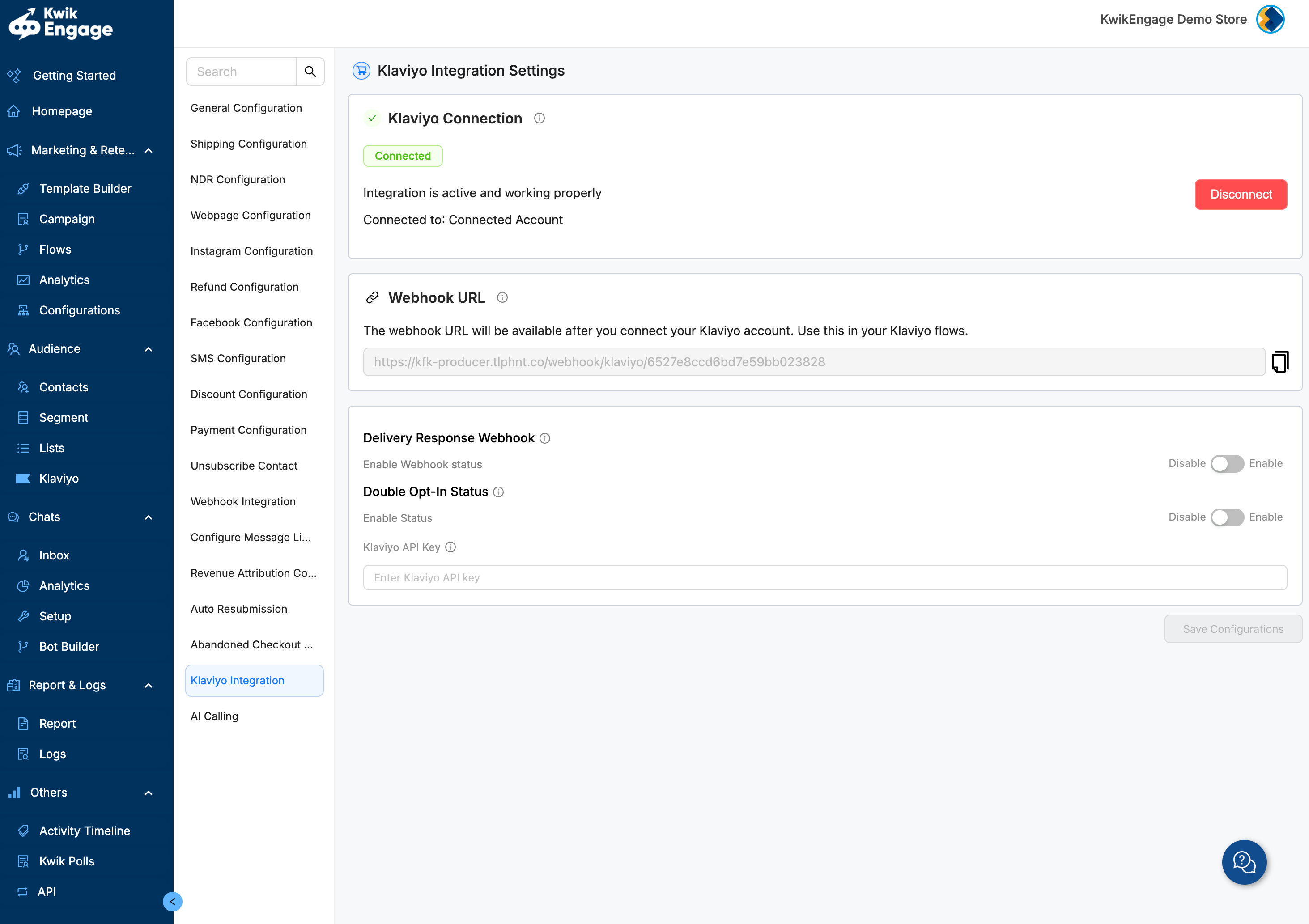Click info icon next to Double Opt-In Status
Screen dimensions: 1309x924
click(498, 492)
